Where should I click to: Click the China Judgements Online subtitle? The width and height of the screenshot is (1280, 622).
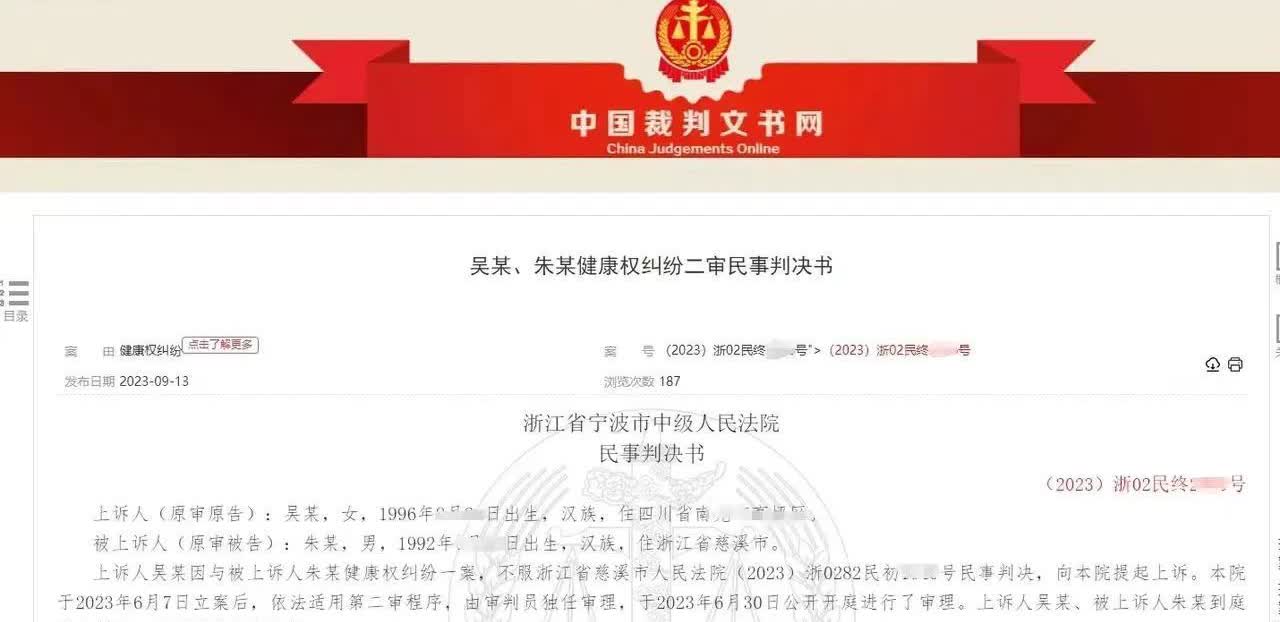coord(693,149)
